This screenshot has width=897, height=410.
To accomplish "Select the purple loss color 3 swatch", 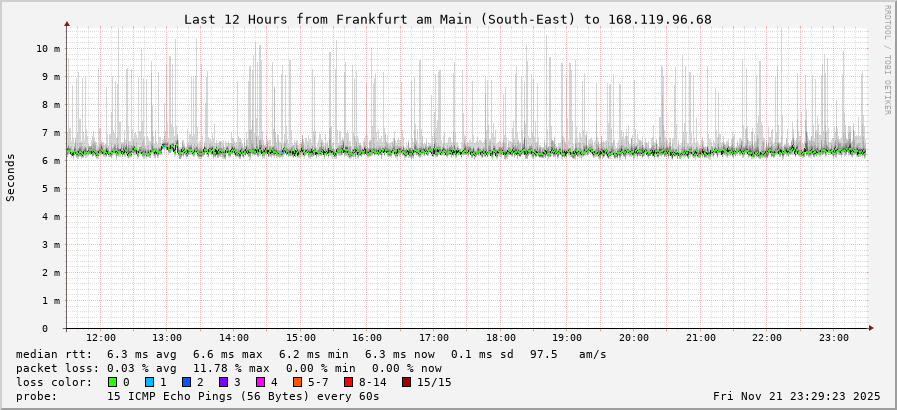I will click(x=224, y=382).
